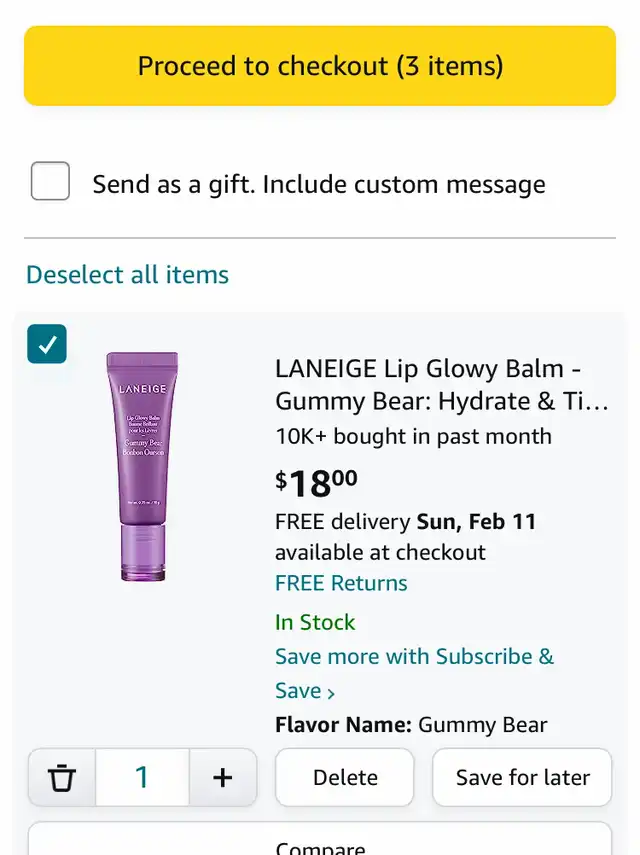Click the Flavor Name Gummy Bear text
Viewport: 640px width, 855px height.
[x=411, y=725]
